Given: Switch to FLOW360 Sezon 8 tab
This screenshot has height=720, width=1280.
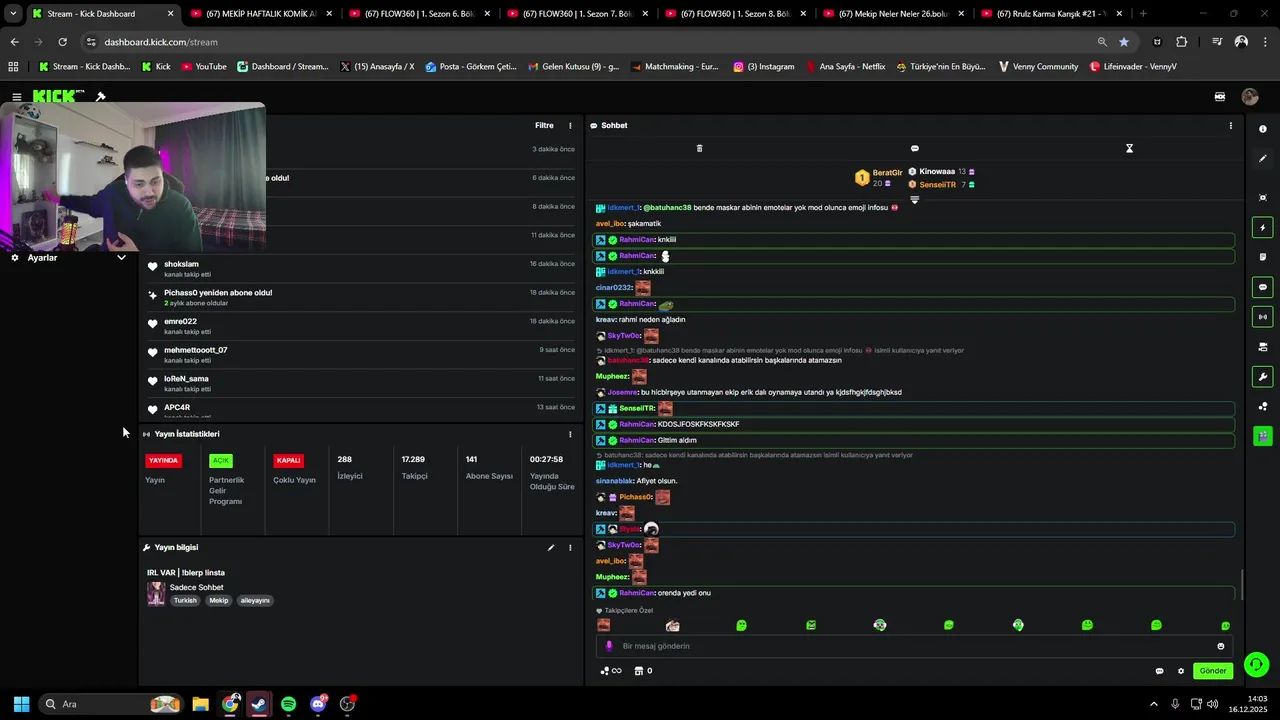Looking at the screenshot, I should pos(734,14).
